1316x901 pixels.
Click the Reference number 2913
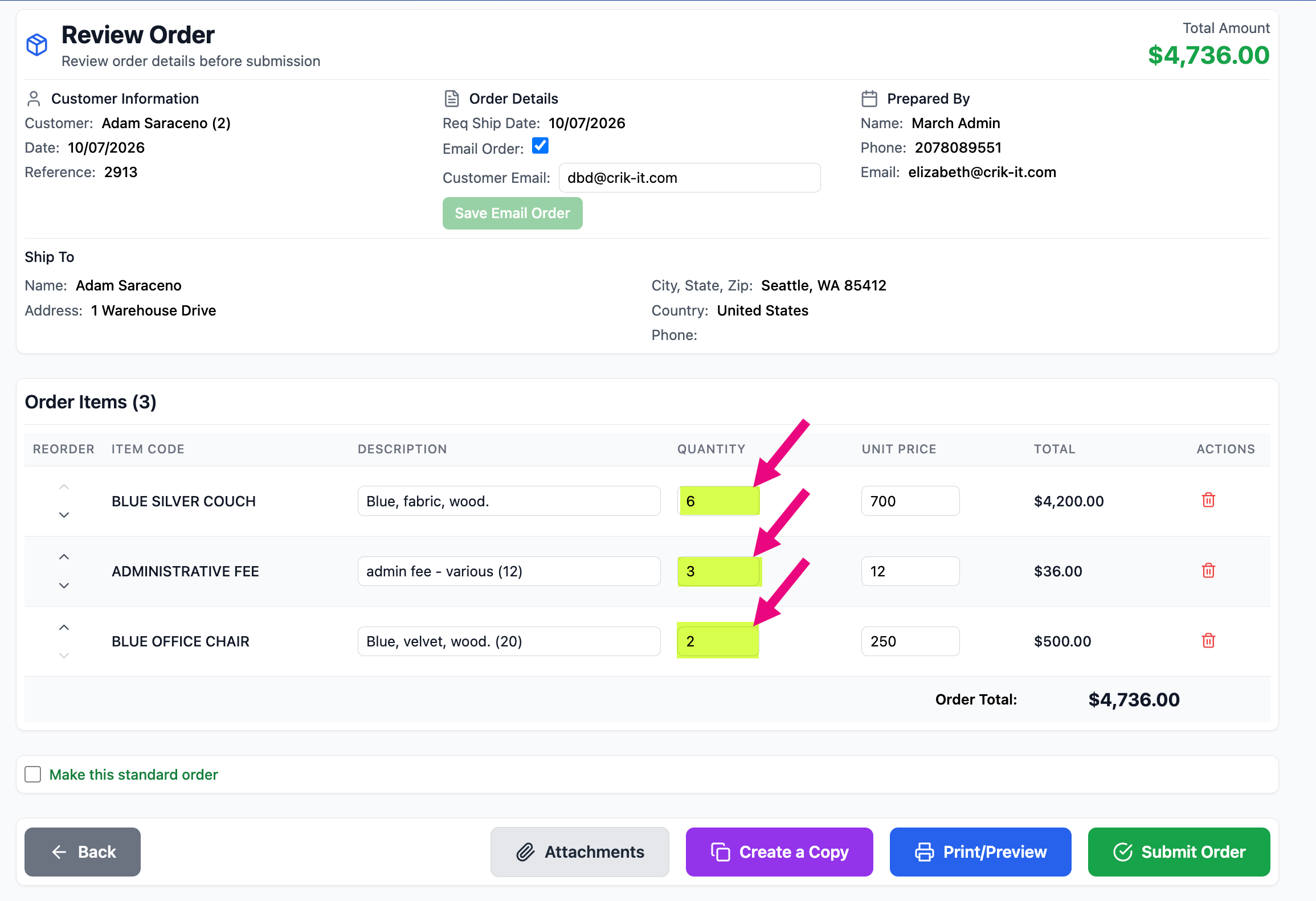coord(121,172)
